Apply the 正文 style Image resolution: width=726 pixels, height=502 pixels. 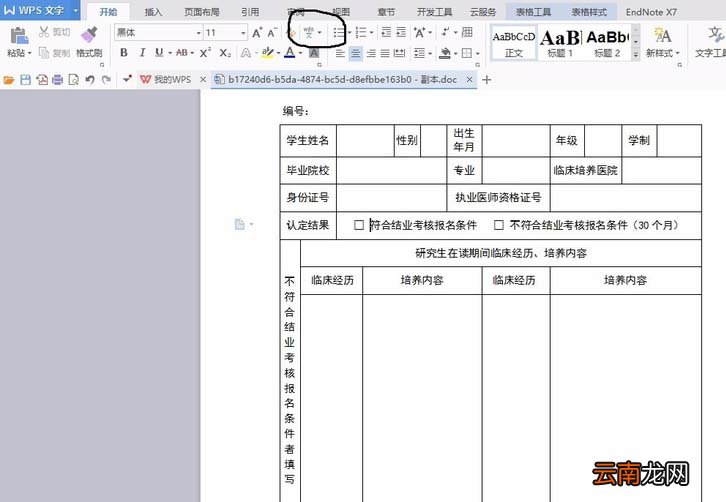[x=513, y=43]
